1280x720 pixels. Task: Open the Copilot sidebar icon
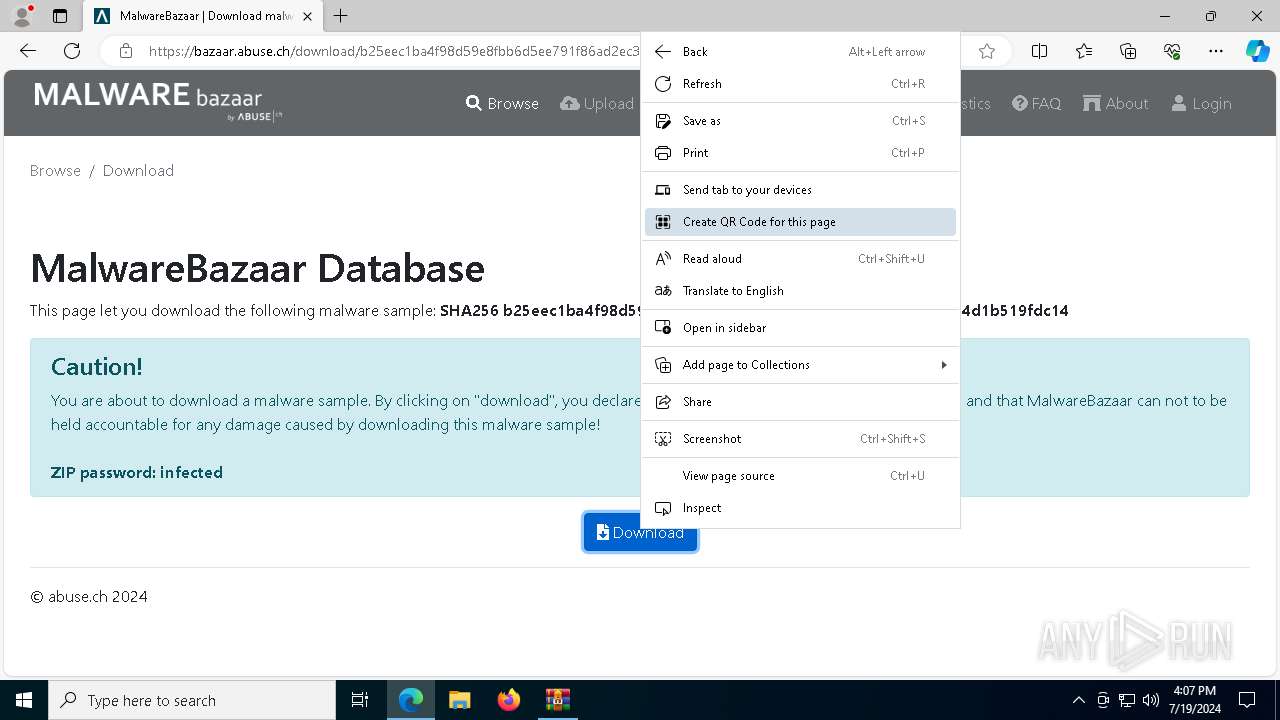tap(1257, 51)
